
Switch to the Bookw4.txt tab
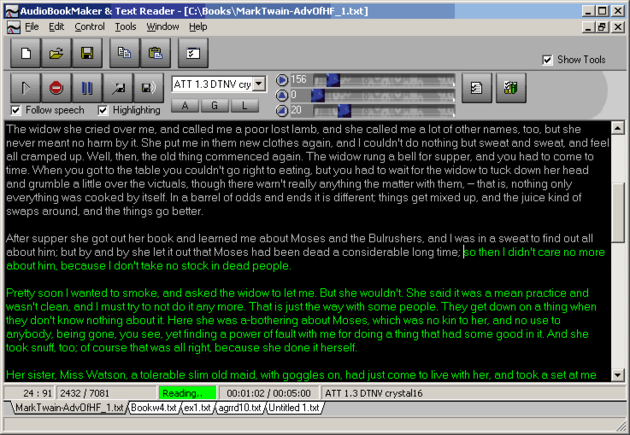tap(153, 408)
